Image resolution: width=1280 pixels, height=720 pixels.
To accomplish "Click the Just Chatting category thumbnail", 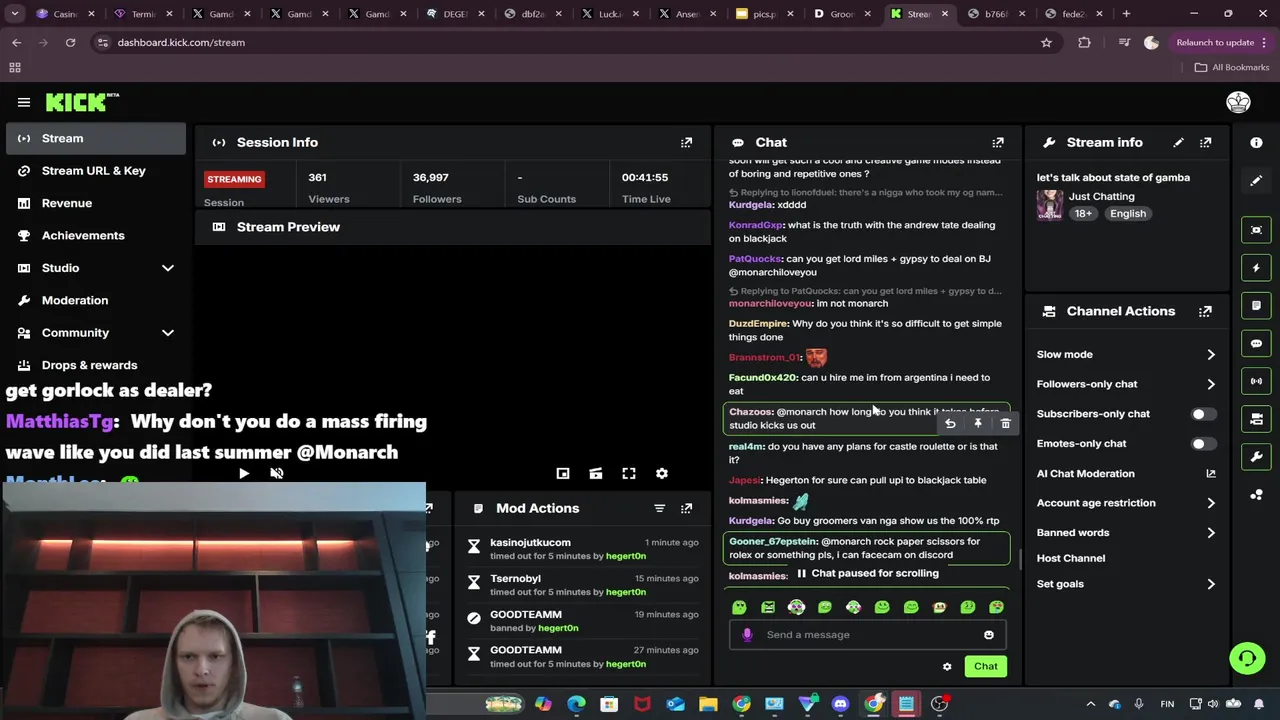I will coord(1050,205).
